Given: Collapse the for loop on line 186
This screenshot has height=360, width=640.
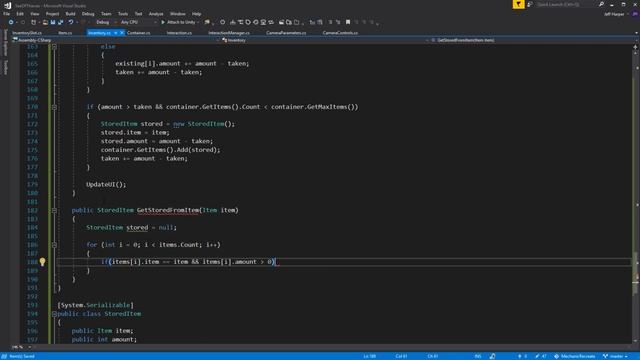Looking at the screenshot, I should (x=54, y=245).
